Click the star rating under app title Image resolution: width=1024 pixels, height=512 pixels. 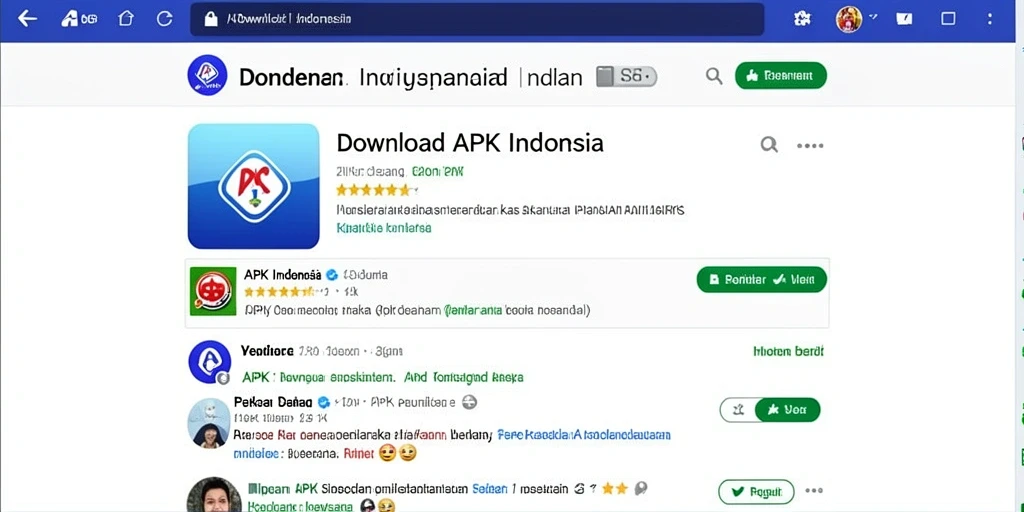376,191
